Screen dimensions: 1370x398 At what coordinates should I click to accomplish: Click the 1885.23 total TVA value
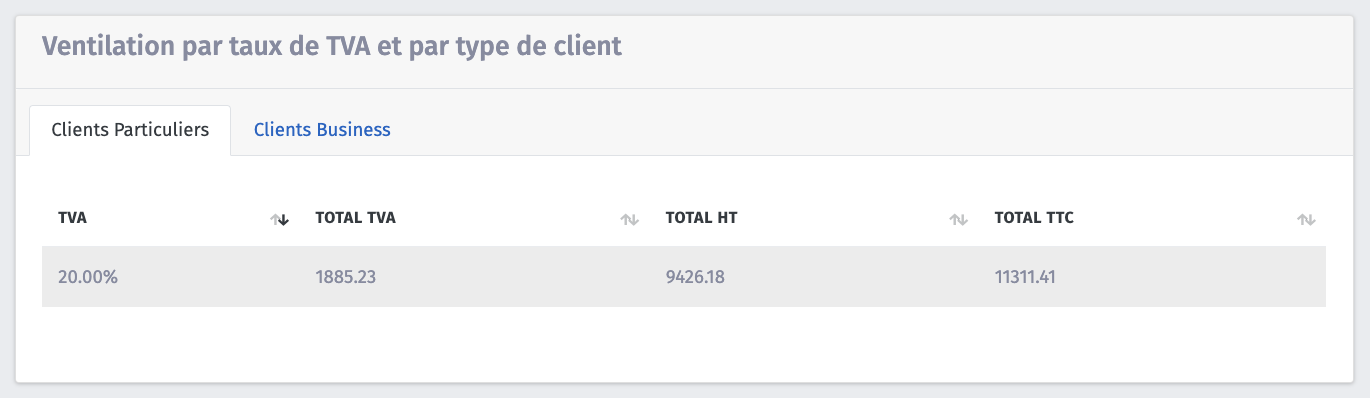click(345, 277)
